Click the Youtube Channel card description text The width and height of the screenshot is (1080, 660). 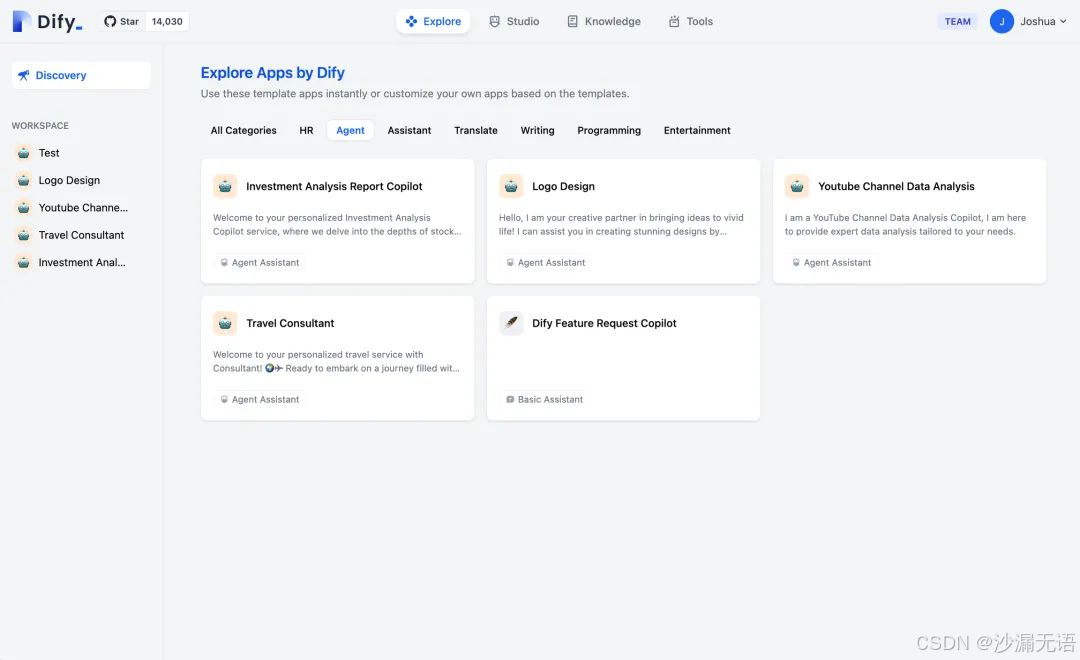pos(905,225)
